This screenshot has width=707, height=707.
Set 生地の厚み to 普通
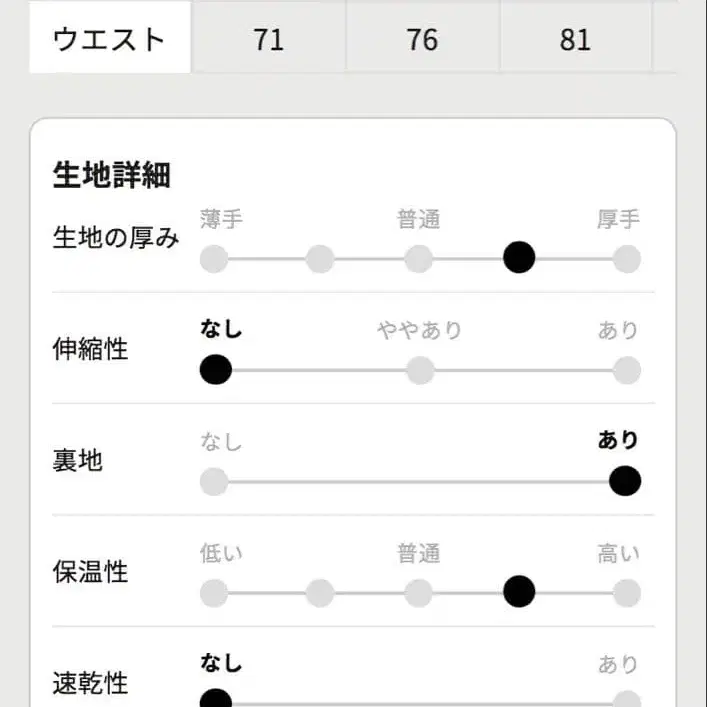pyautogui.click(x=419, y=259)
